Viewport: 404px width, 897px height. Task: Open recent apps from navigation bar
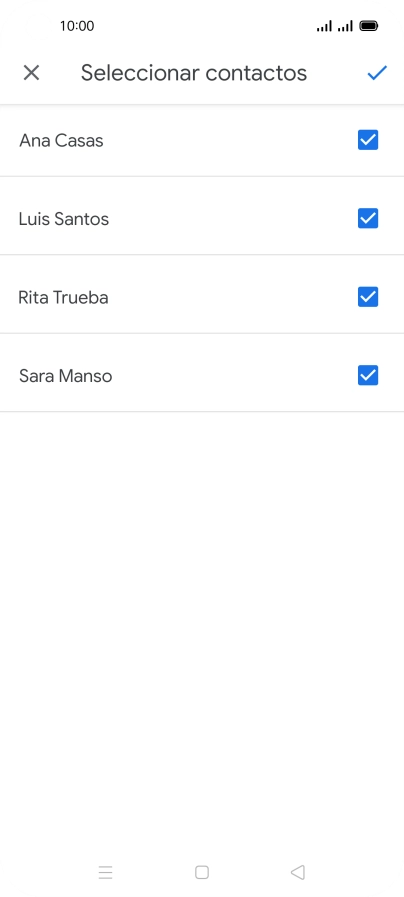coord(105,872)
